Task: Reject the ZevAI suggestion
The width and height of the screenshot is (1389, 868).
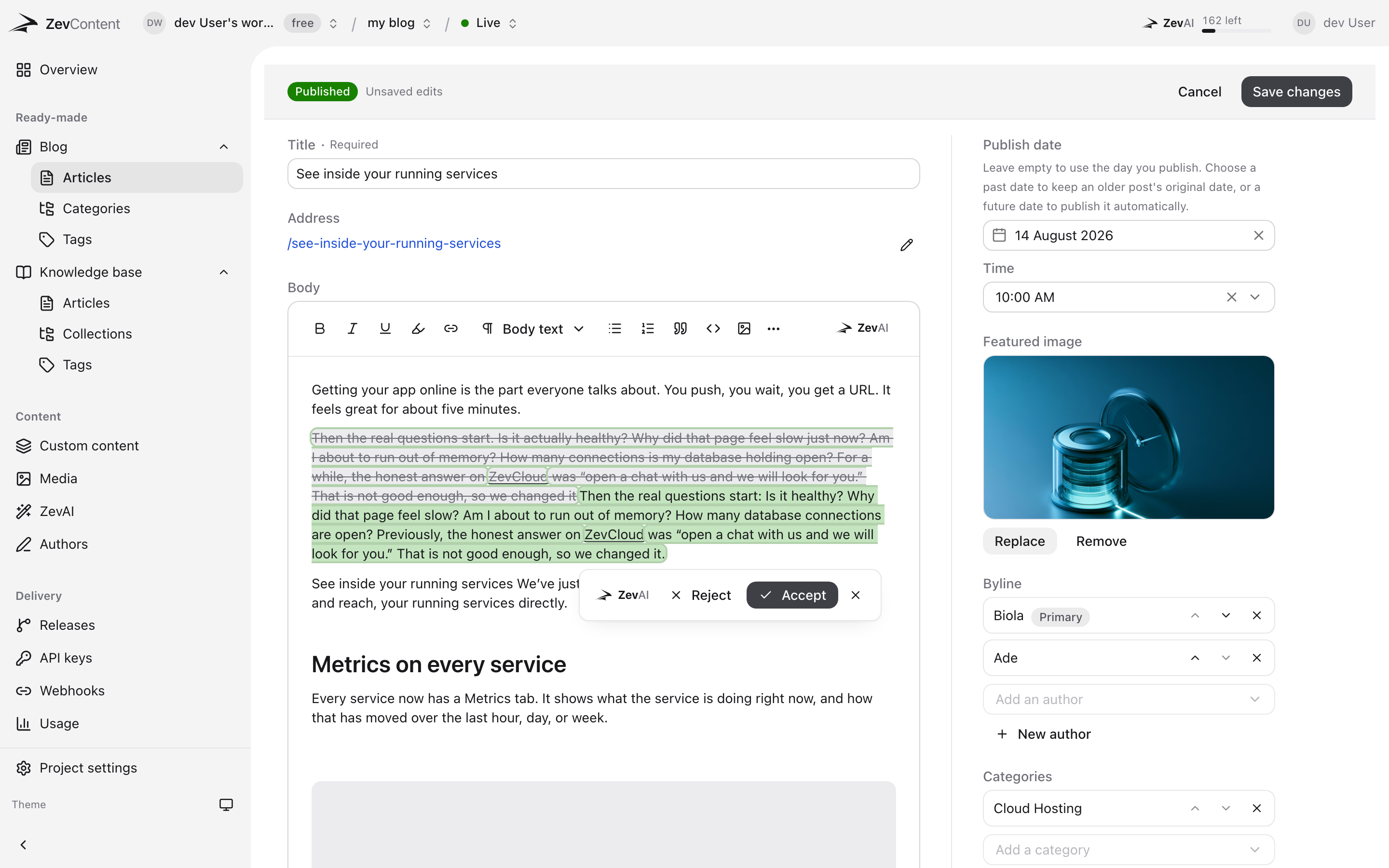Action: (700, 596)
